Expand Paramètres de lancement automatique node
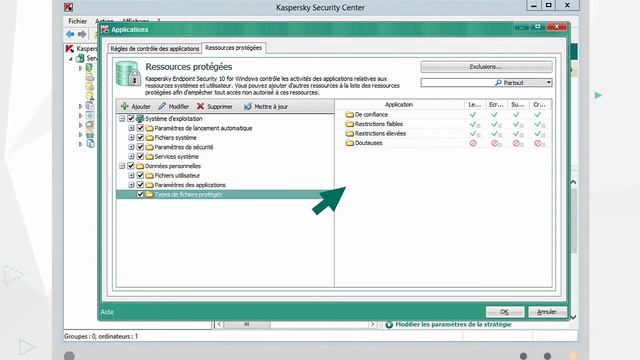The image size is (640, 360). [x=131, y=128]
